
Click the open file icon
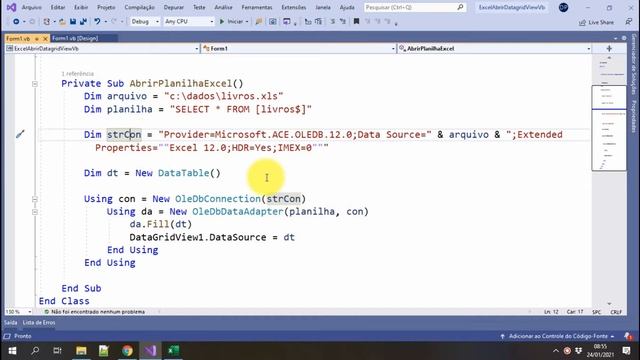pyautogui.click(x=62, y=21)
